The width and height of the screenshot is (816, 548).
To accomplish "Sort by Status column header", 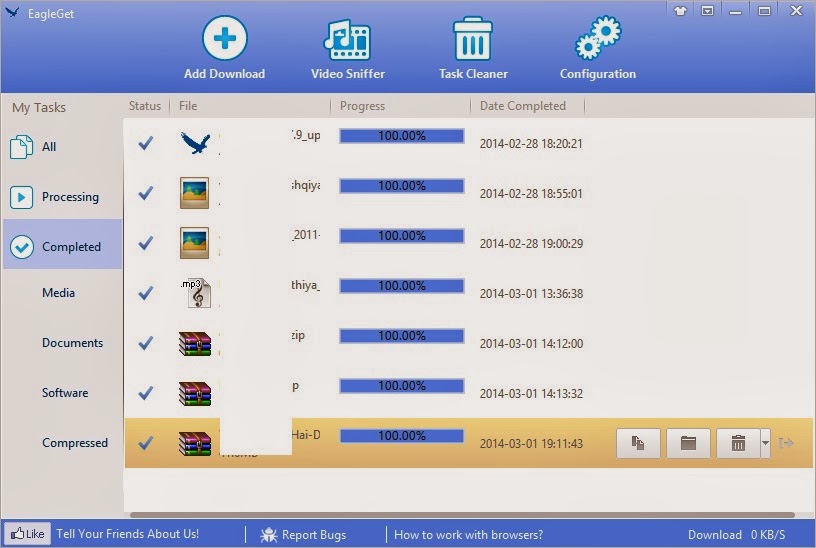I will click(x=145, y=106).
